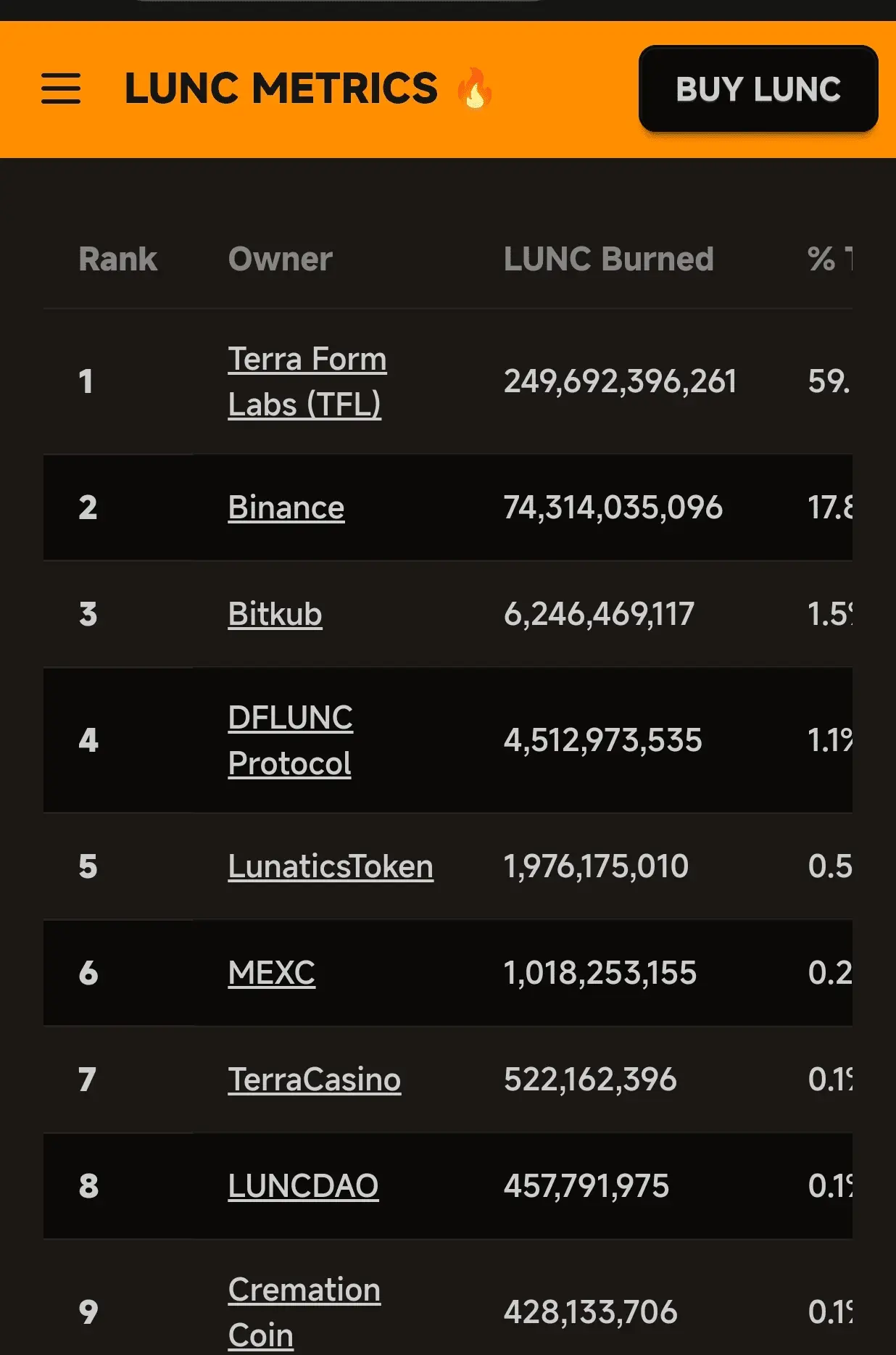Open the DFLUNC Protocol link
This screenshot has width=896, height=1355.
(290, 740)
